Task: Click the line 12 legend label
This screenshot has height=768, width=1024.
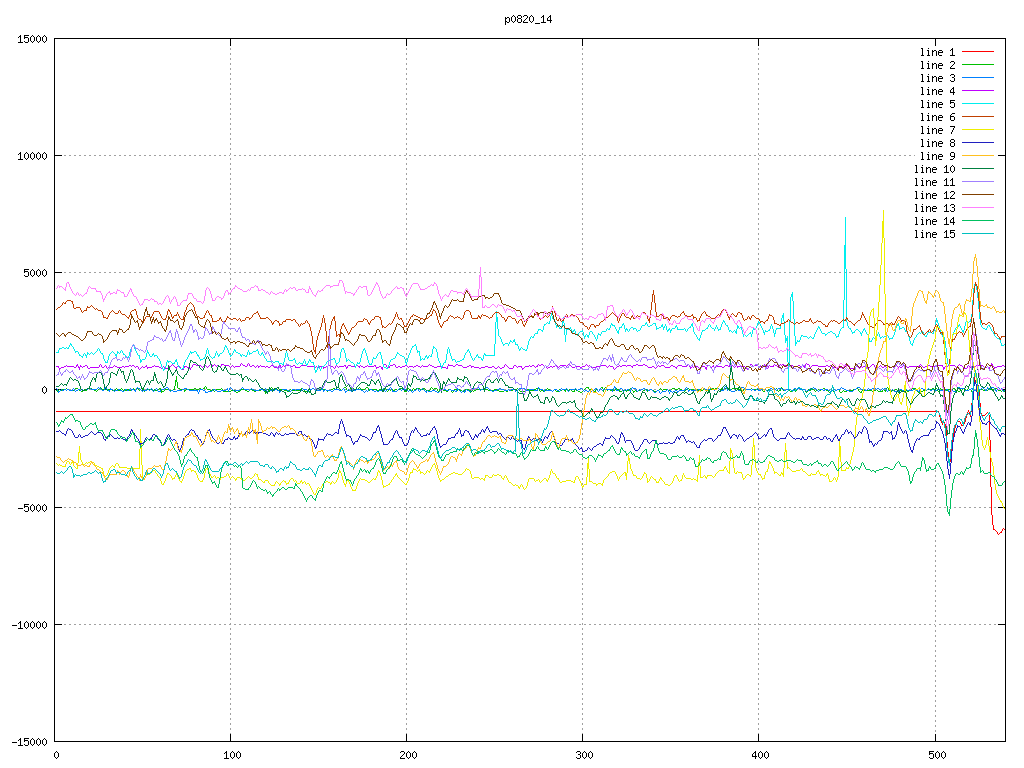Action: (934, 195)
